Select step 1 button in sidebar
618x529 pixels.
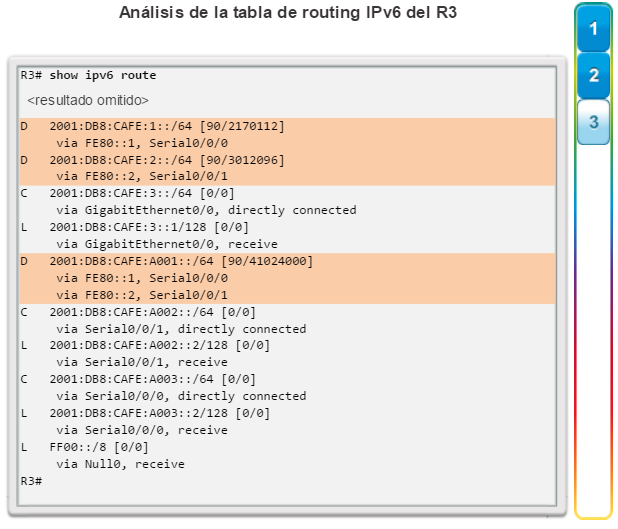click(593, 28)
